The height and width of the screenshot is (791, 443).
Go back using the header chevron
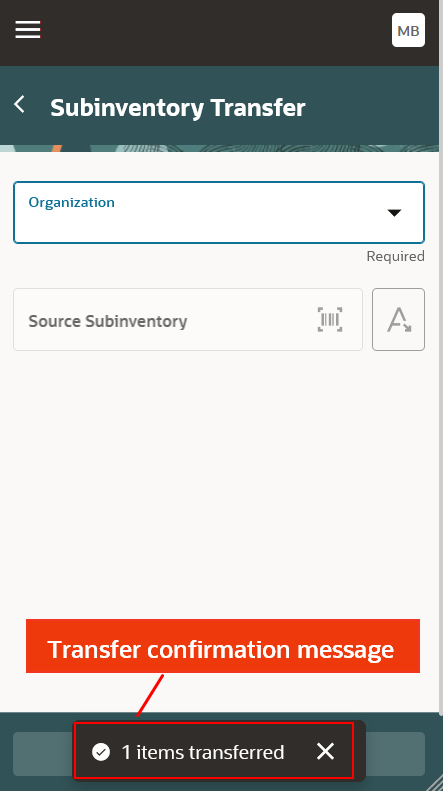[x=19, y=105]
